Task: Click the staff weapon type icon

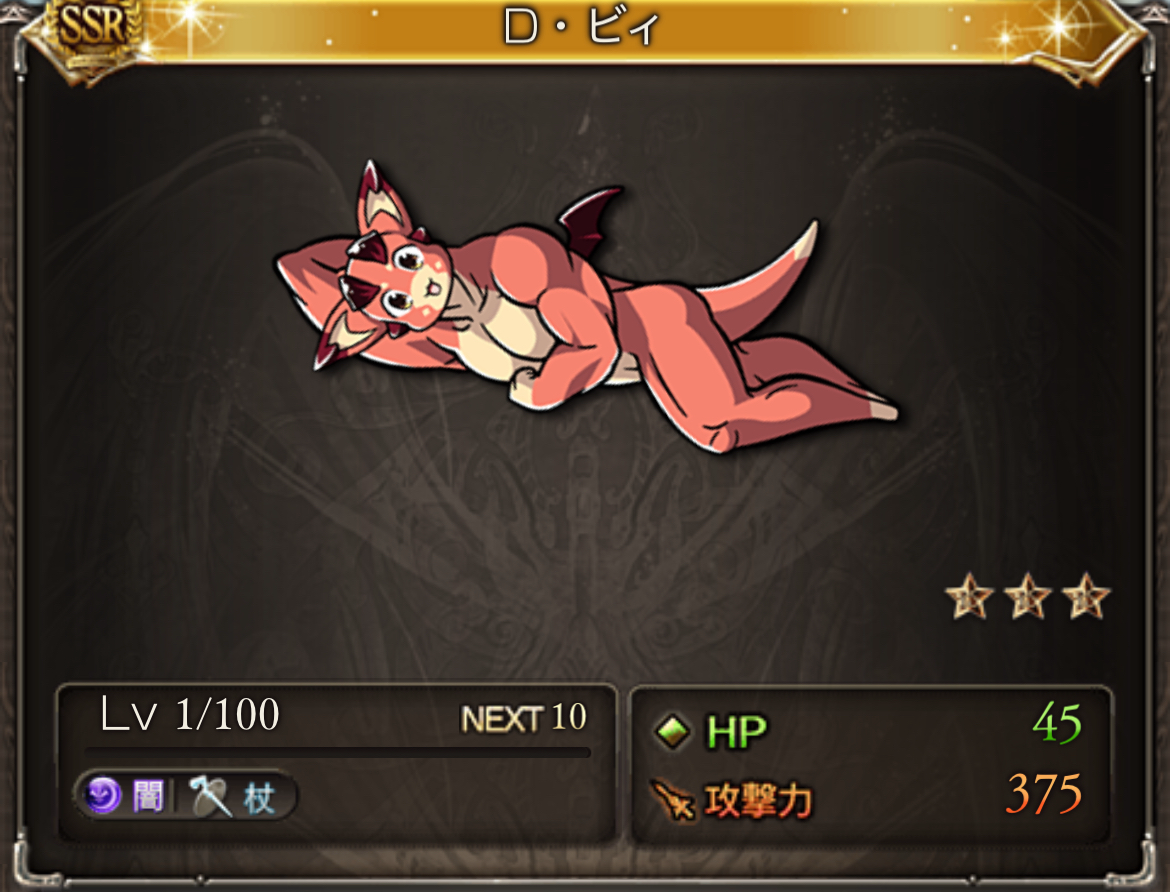Action: [x=210, y=796]
